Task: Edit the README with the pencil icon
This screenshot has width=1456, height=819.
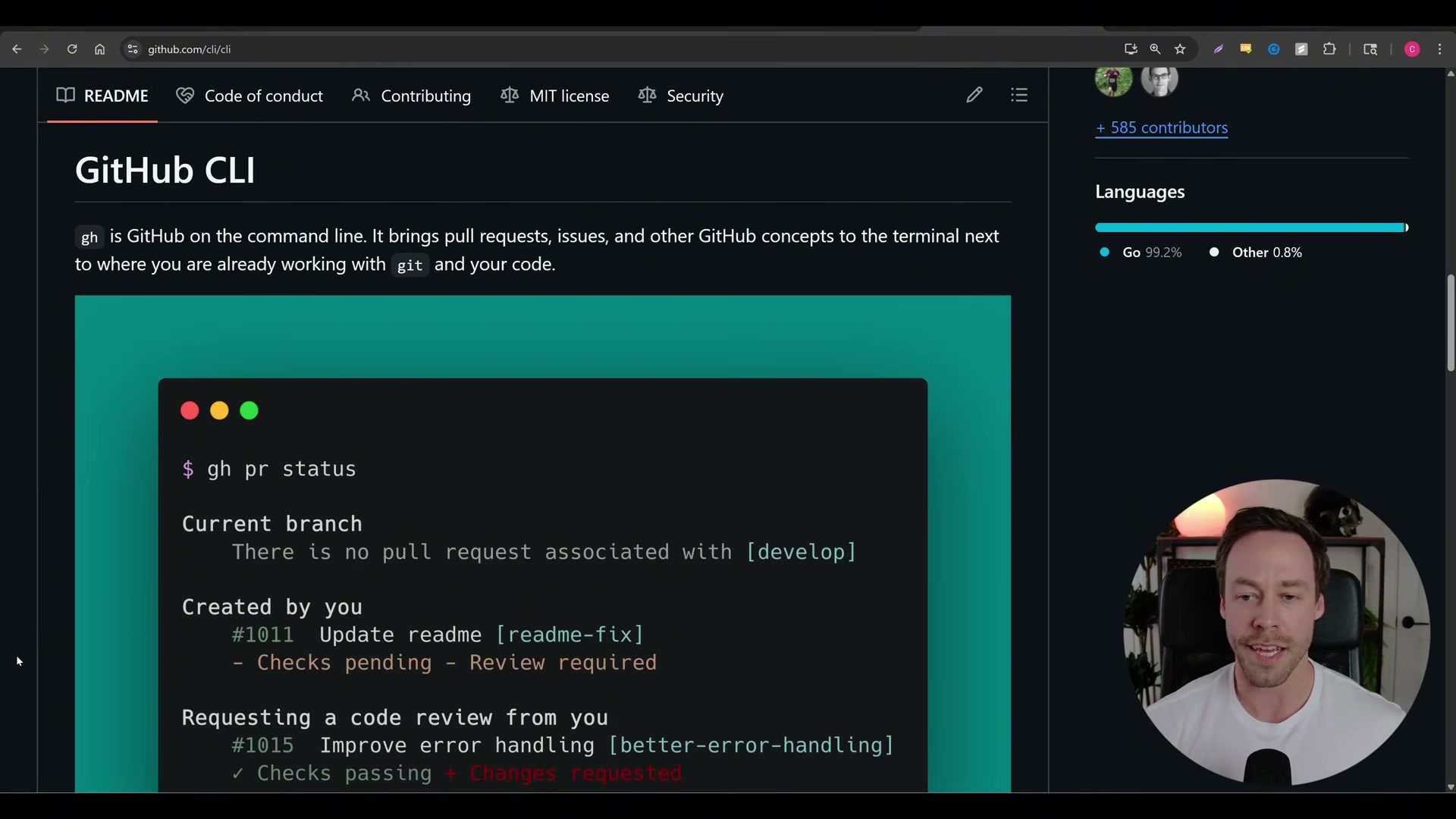Action: 974,95
